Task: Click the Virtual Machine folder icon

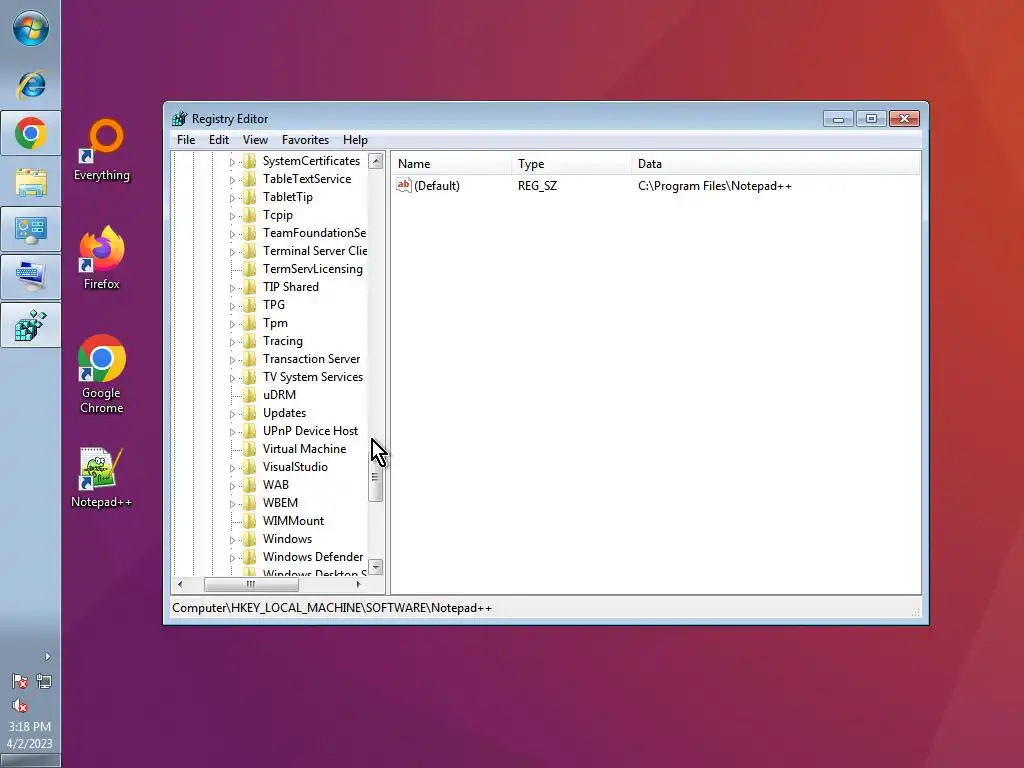Action: 249,449
